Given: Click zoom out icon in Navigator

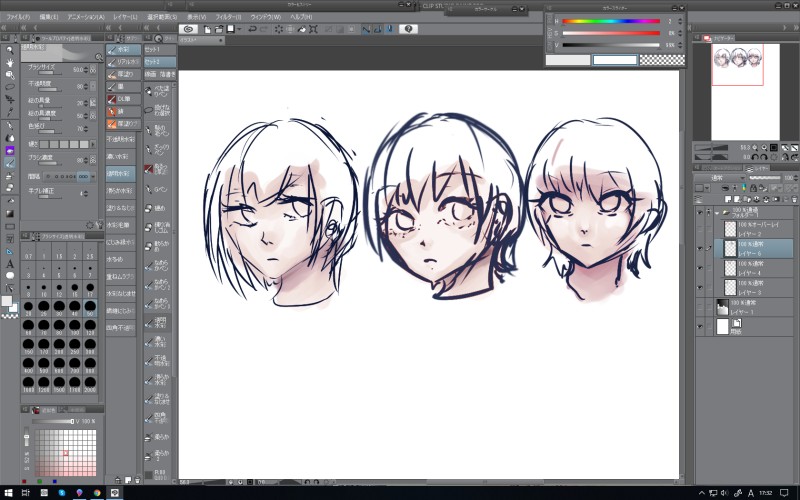Looking at the screenshot, I should 755,147.
